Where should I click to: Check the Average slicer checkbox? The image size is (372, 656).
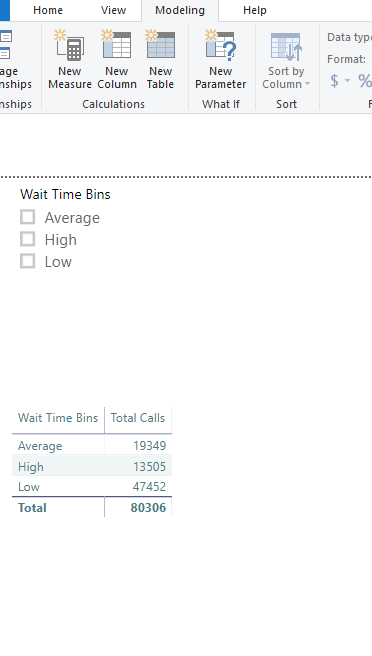pyautogui.click(x=28, y=217)
